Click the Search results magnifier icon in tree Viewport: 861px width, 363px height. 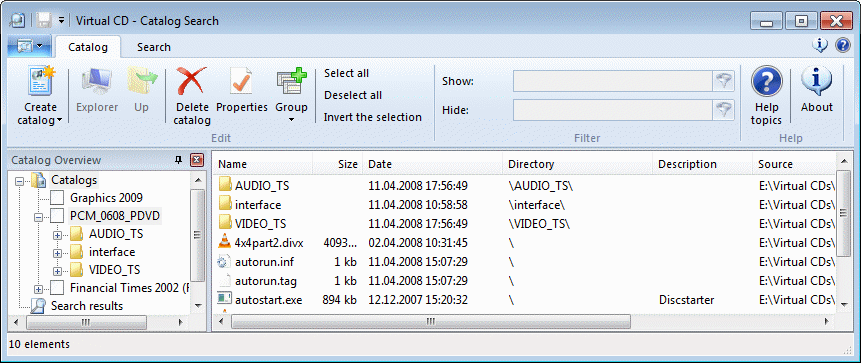click(38, 306)
